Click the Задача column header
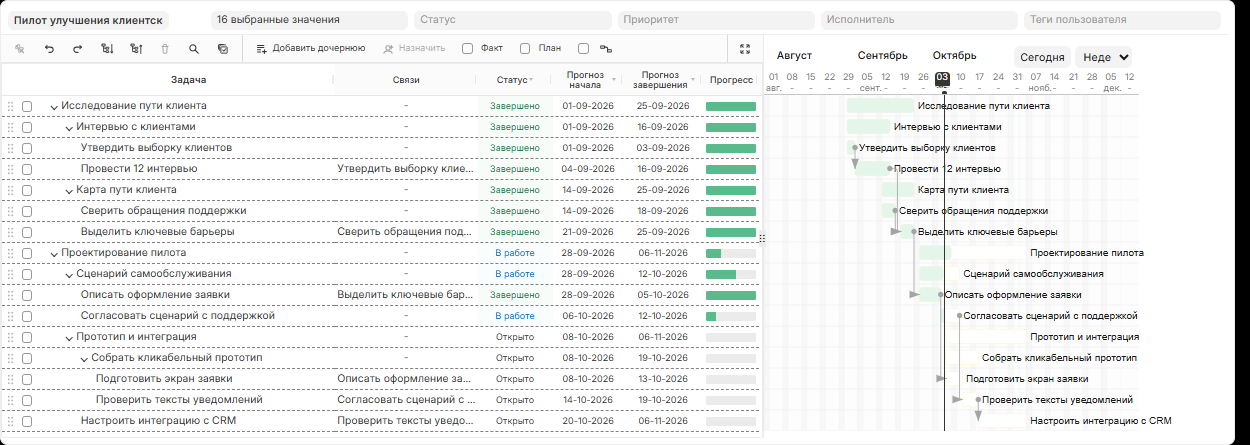The height and width of the screenshot is (445, 1250). [x=188, y=79]
